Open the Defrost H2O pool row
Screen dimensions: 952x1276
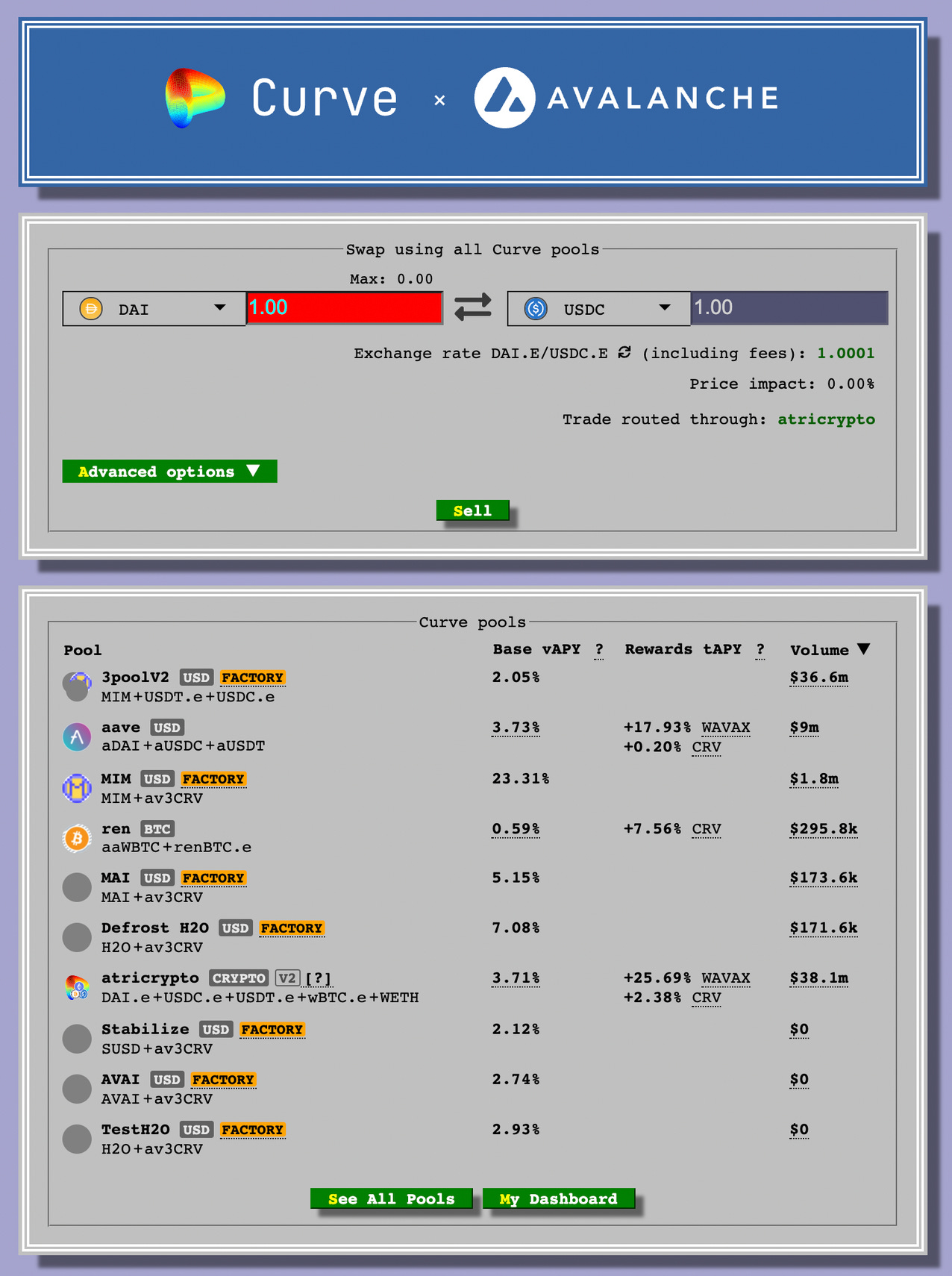(472, 937)
